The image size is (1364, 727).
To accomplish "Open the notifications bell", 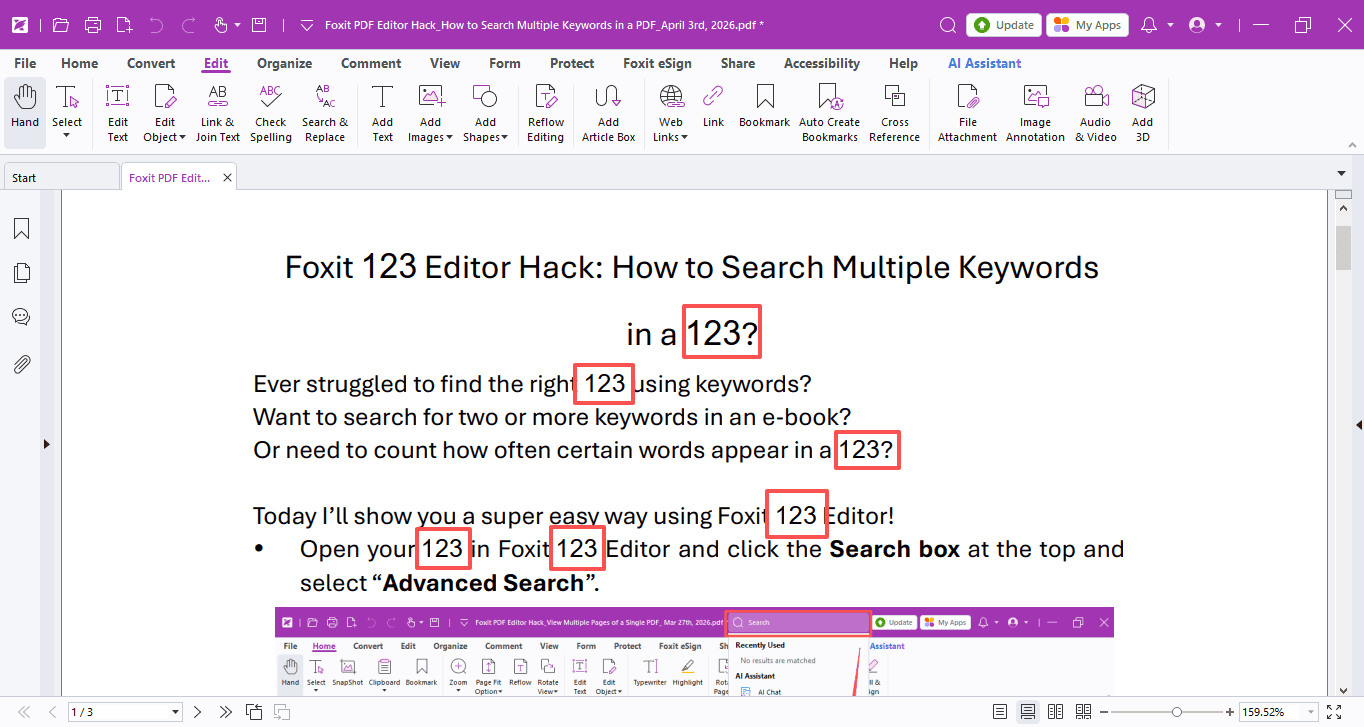I will (1150, 24).
